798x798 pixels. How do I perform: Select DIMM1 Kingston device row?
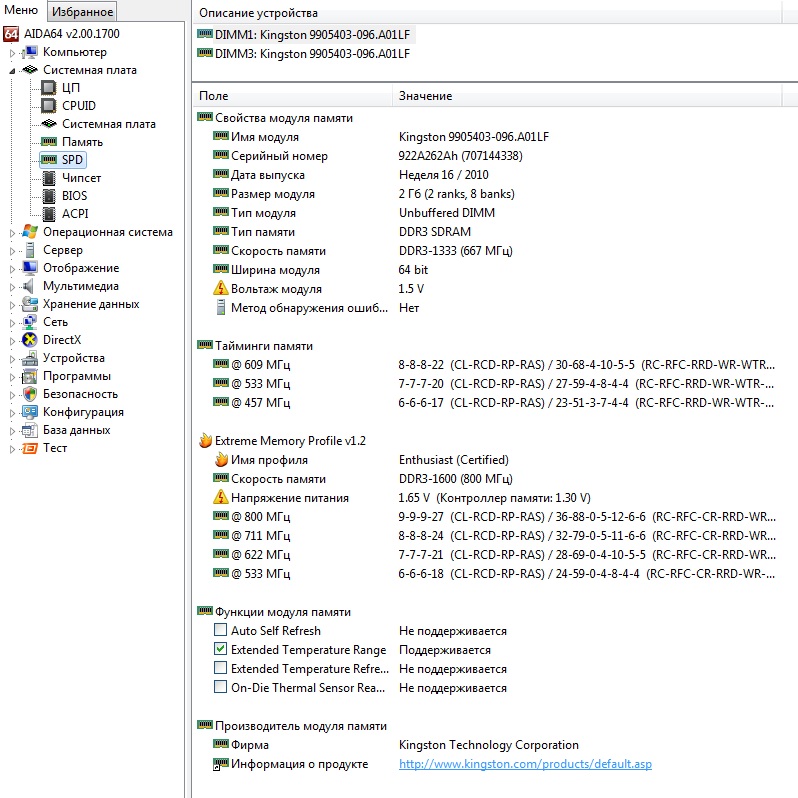[304, 35]
